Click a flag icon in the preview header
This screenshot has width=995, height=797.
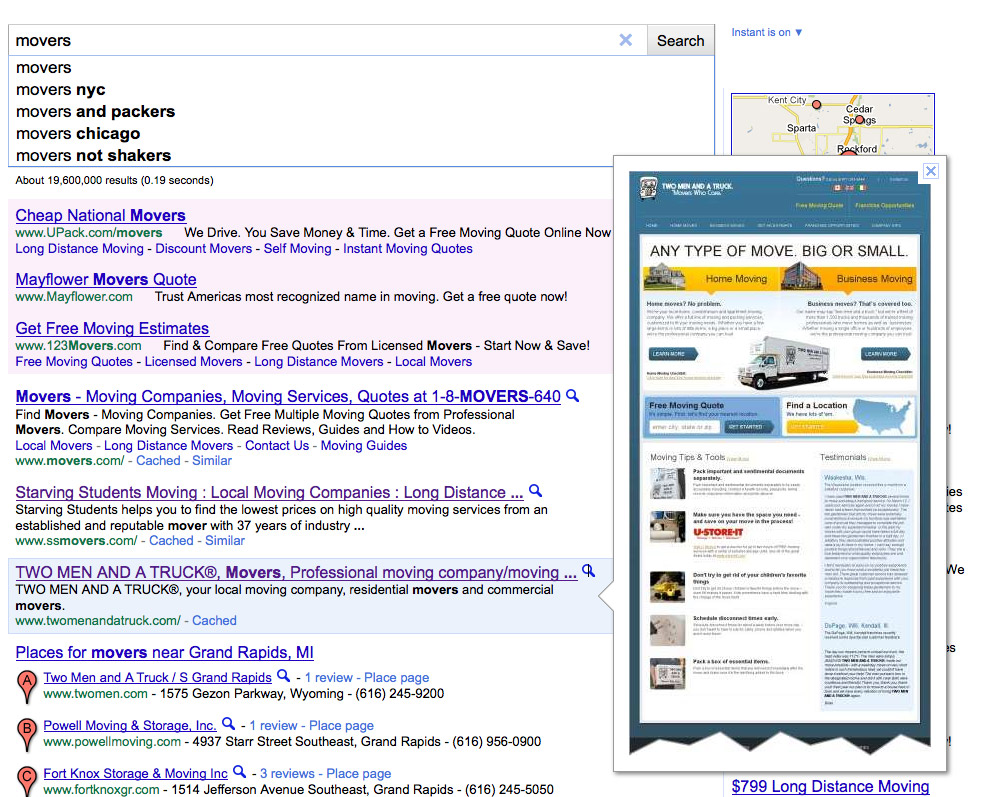[x=852, y=188]
